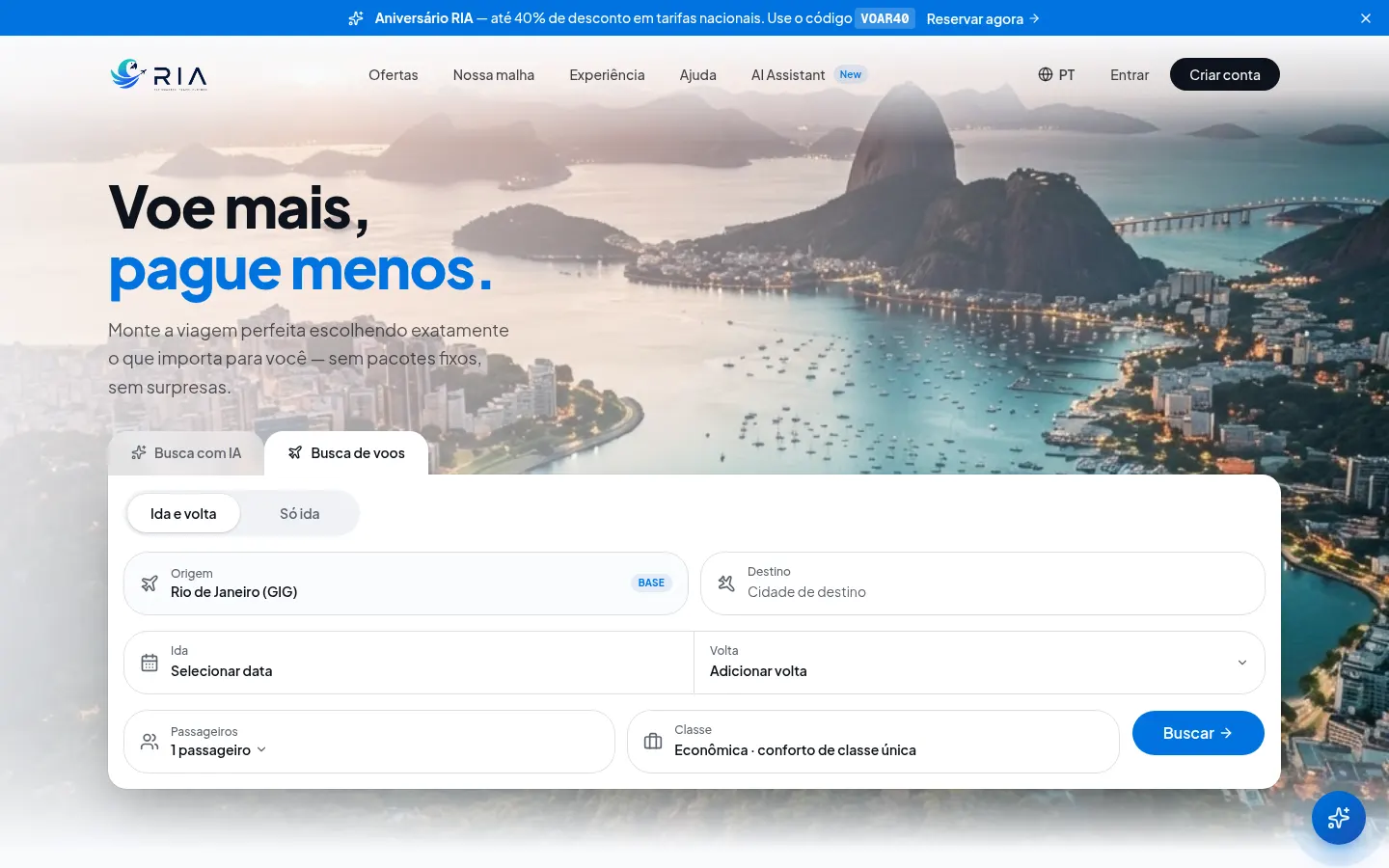Follow the Reservar agora link
This screenshot has width=1389, height=868.
click(983, 18)
